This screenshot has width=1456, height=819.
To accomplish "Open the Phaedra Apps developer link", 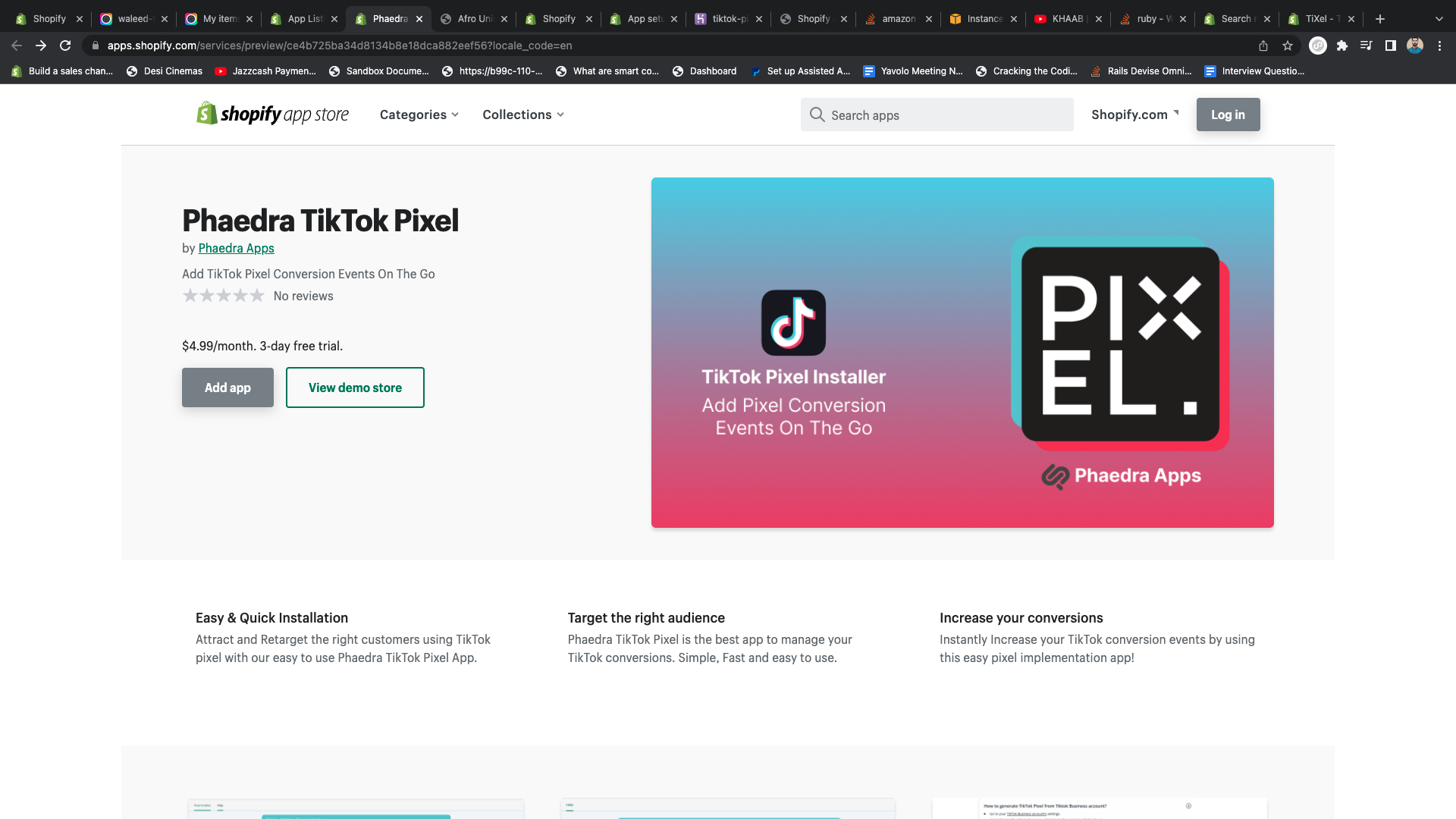I will click(x=236, y=248).
